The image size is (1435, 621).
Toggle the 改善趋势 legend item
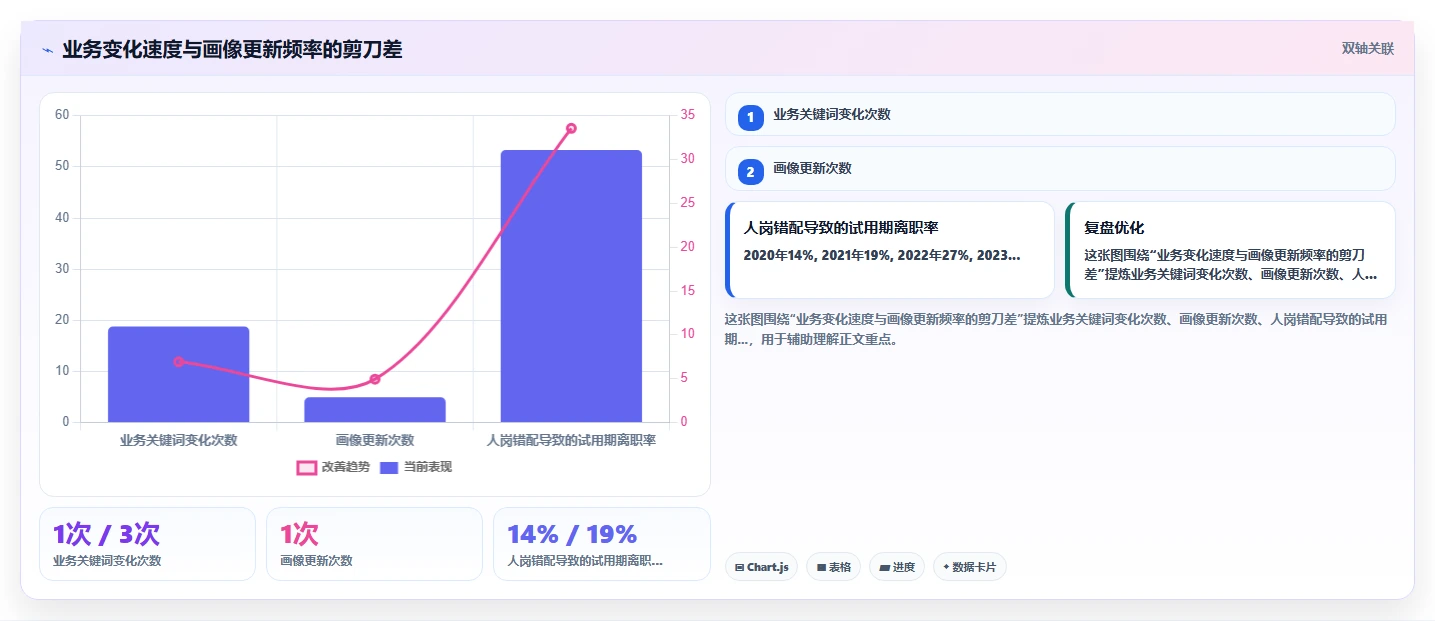click(333, 467)
